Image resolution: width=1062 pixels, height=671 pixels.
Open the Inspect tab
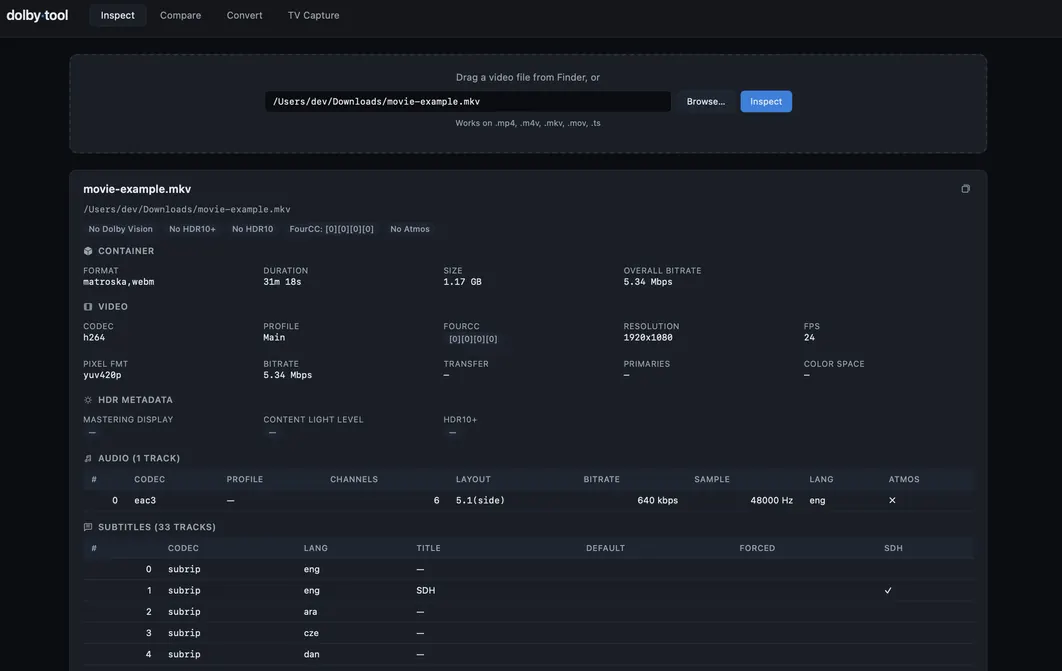tap(118, 15)
